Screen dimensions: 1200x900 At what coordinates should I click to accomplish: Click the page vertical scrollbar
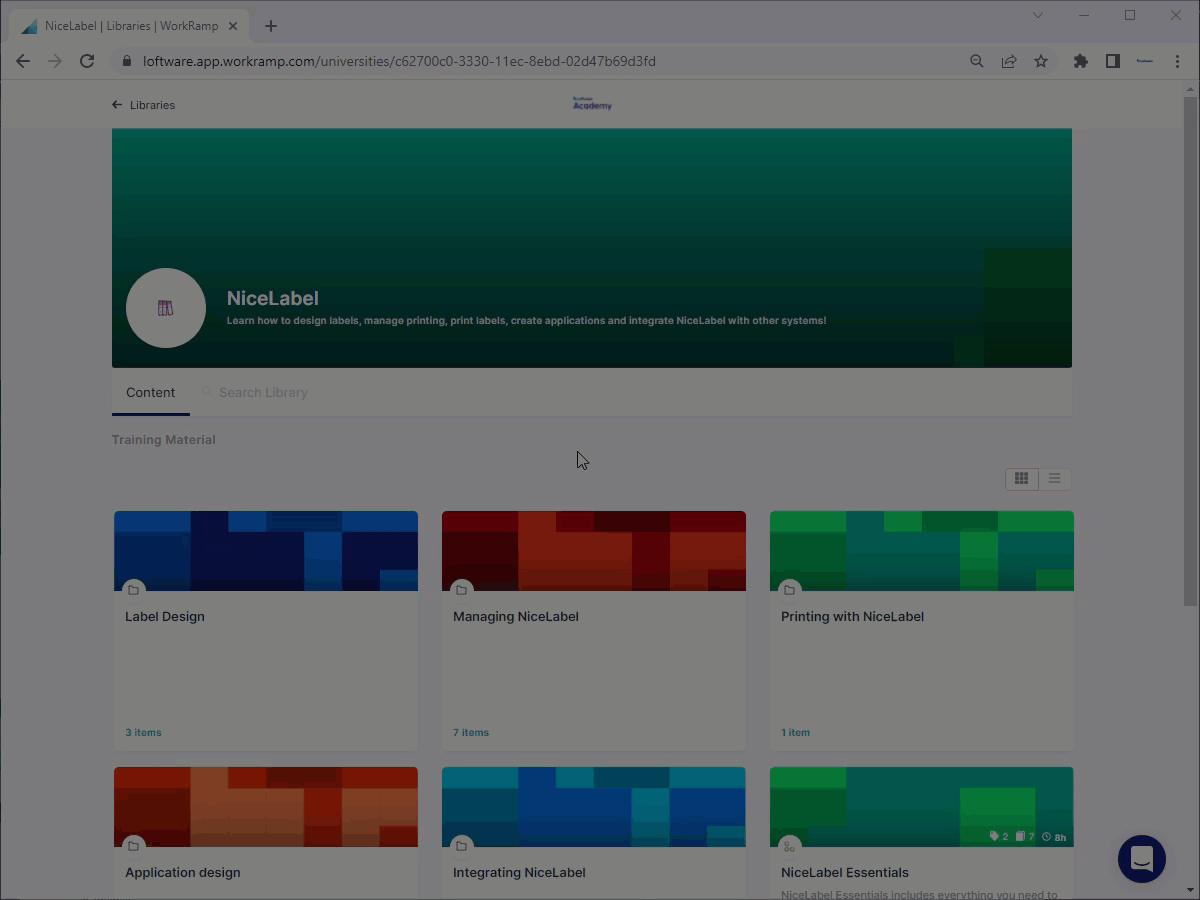coord(1190,350)
